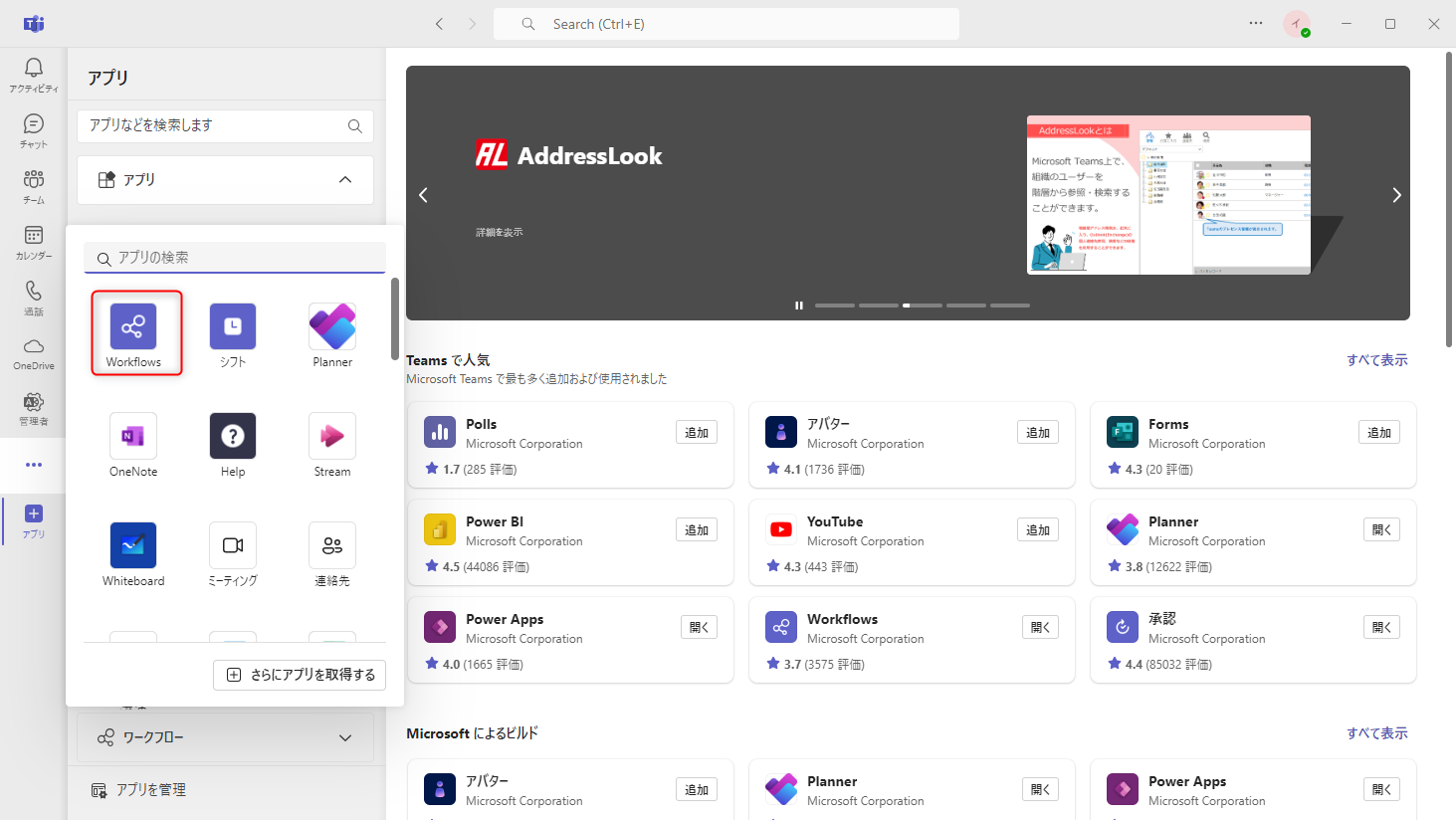1456x820 pixels.
Task: Launch the Stream app icon
Action: point(332,437)
